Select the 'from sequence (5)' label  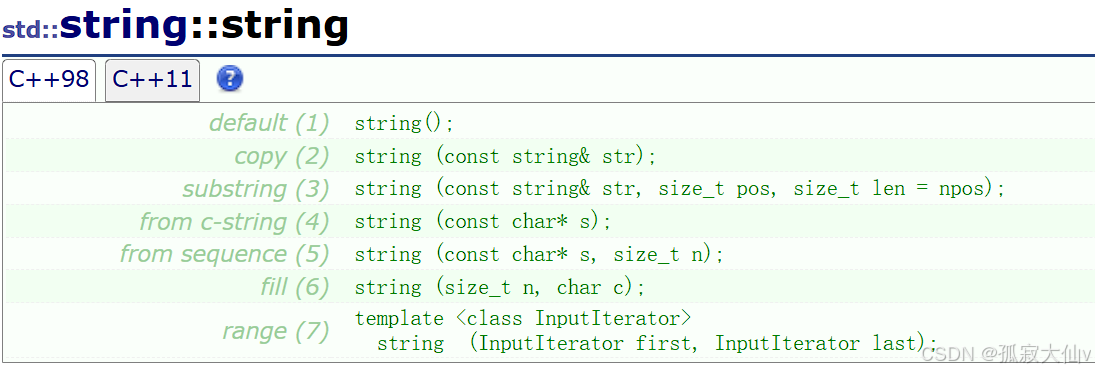click(224, 254)
